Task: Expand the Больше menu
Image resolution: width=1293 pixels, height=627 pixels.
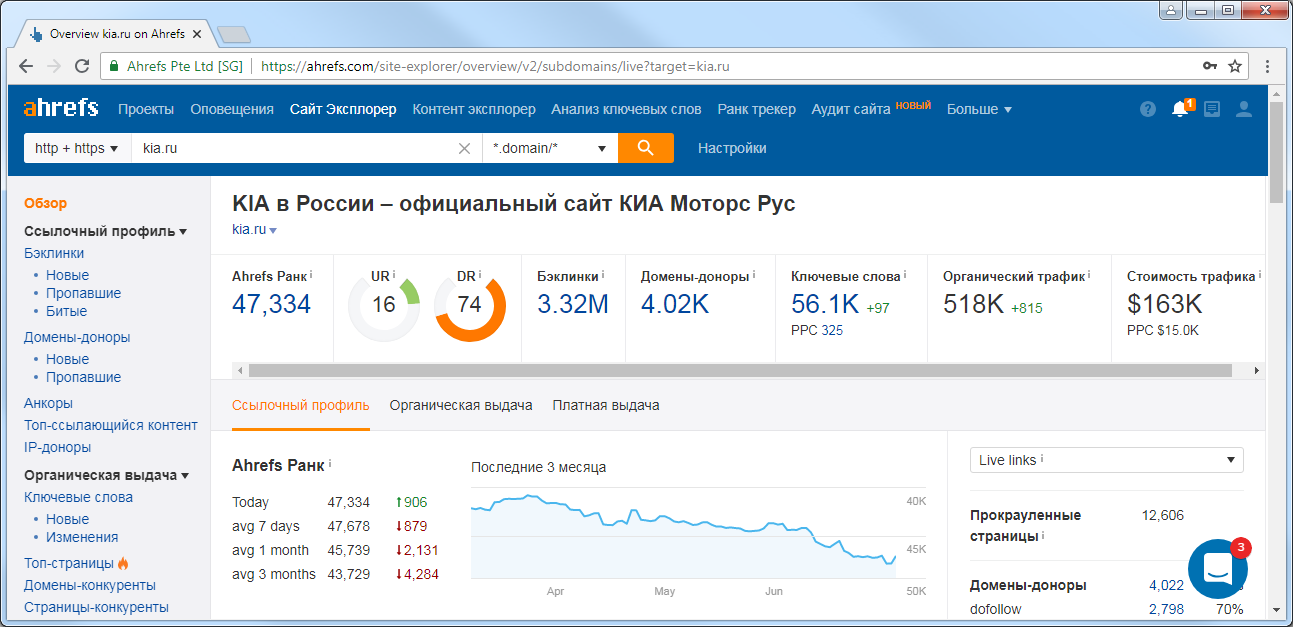Action: [979, 109]
